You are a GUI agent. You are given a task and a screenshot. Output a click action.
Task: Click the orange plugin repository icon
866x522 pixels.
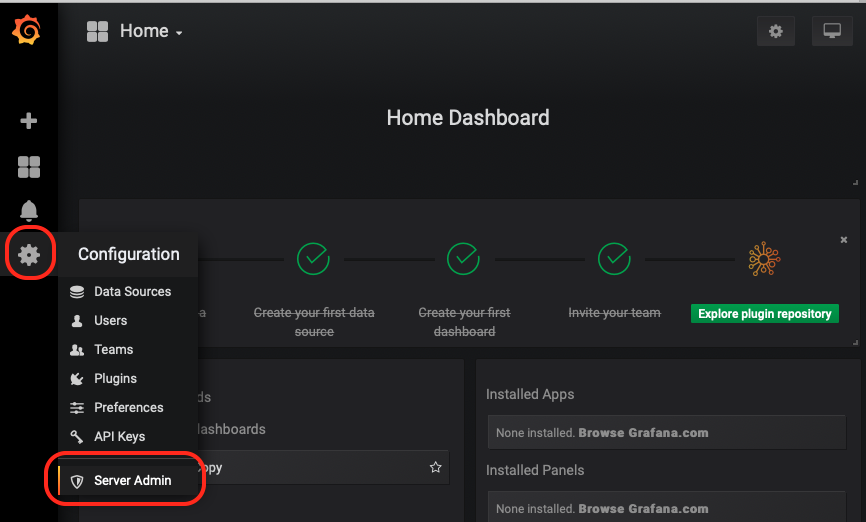pyautogui.click(x=764, y=260)
